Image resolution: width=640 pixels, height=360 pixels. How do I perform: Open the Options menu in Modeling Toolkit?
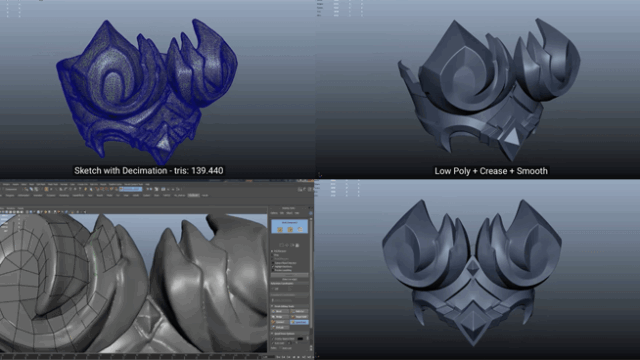[274, 213]
